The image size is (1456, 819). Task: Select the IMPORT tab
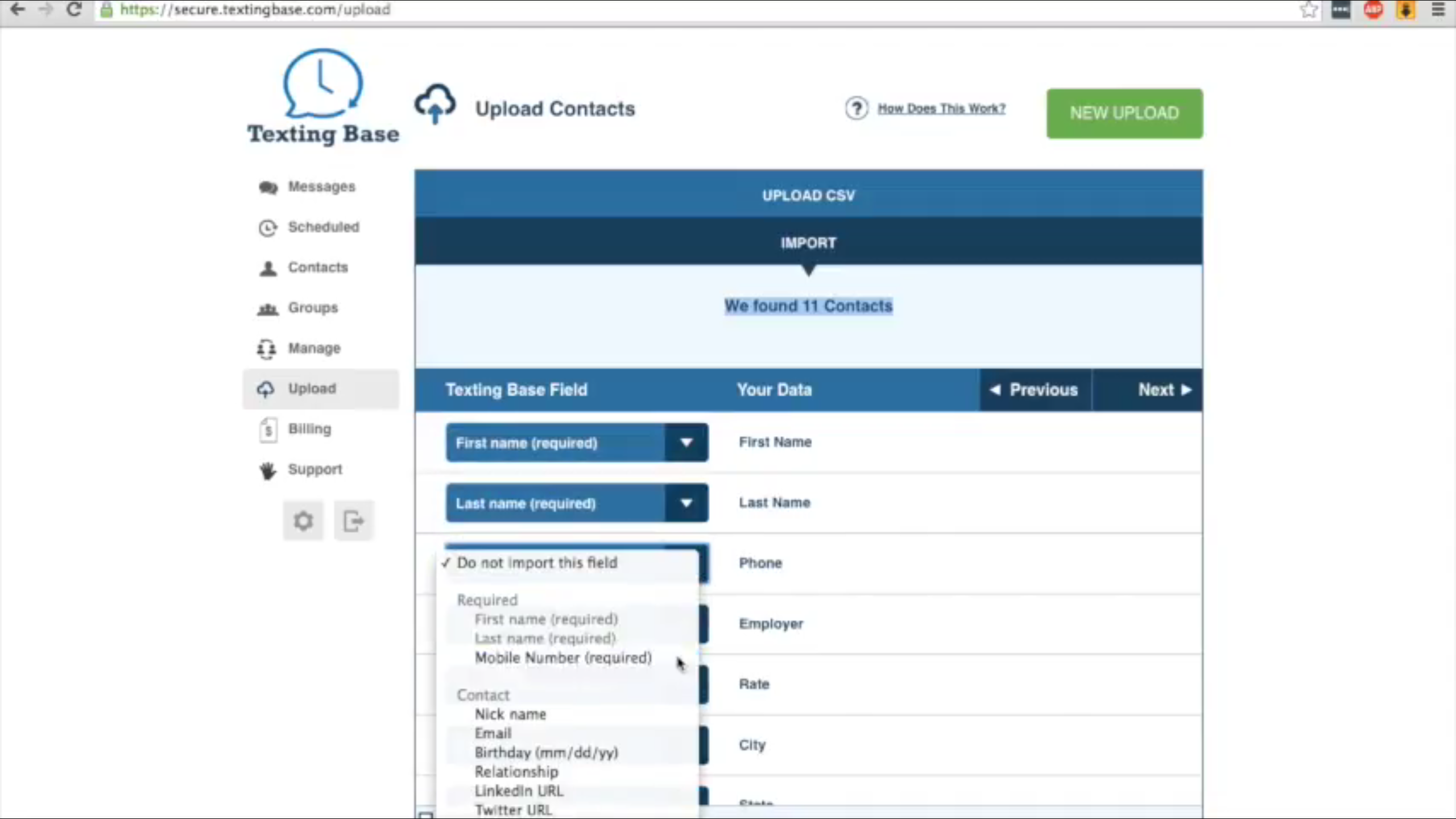808,242
